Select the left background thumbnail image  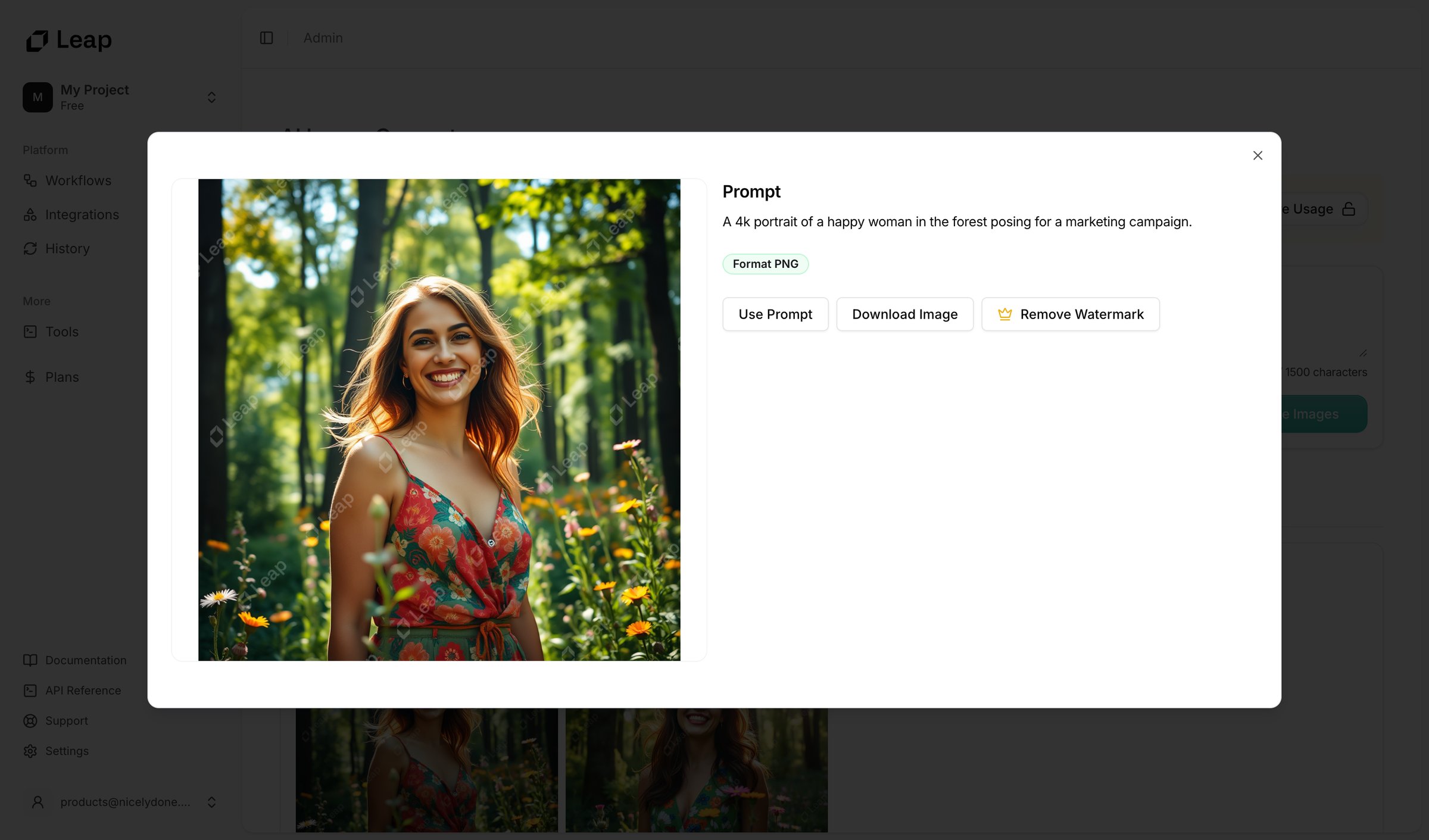point(427,770)
